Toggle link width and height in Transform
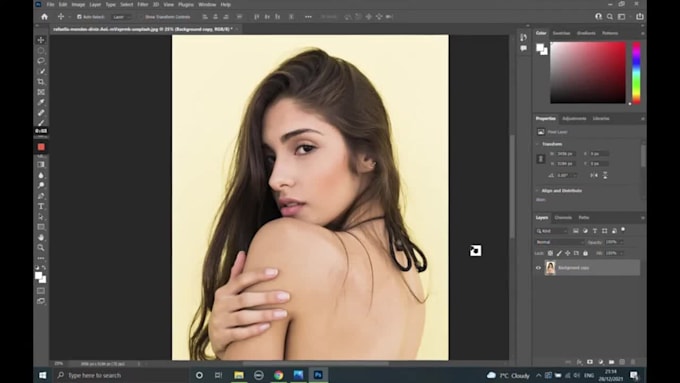The height and width of the screenshot is (383, 680). [541, 159]
